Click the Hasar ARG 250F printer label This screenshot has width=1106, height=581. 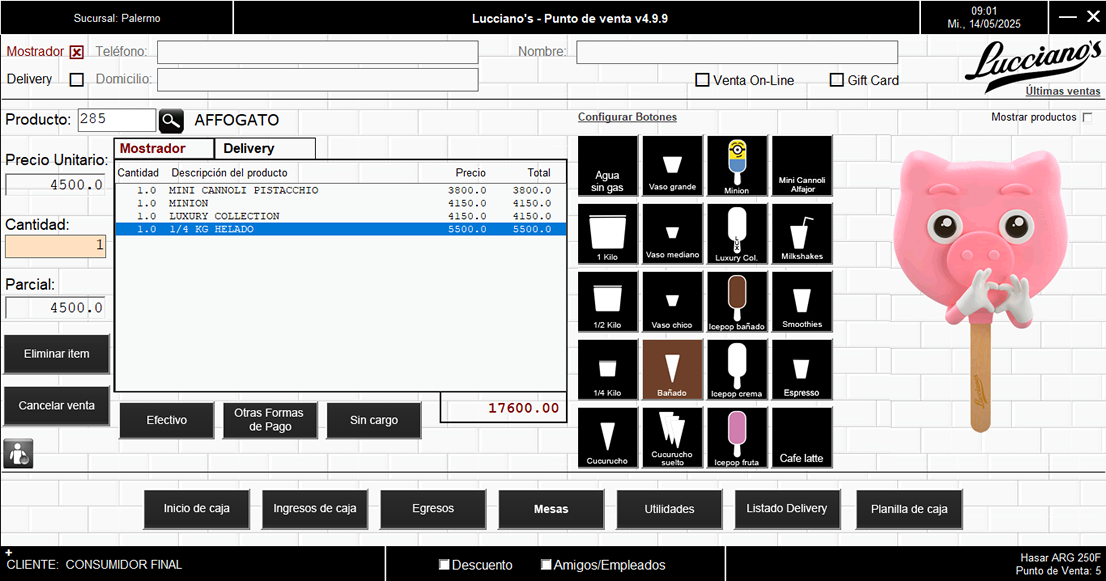(1060, 558)
